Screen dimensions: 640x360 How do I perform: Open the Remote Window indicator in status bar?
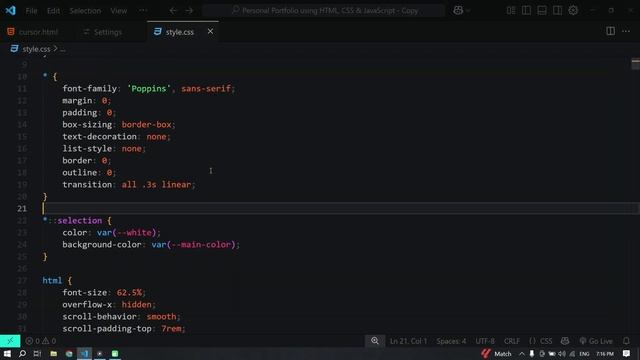pyautogui.click(x=10, y=341)
